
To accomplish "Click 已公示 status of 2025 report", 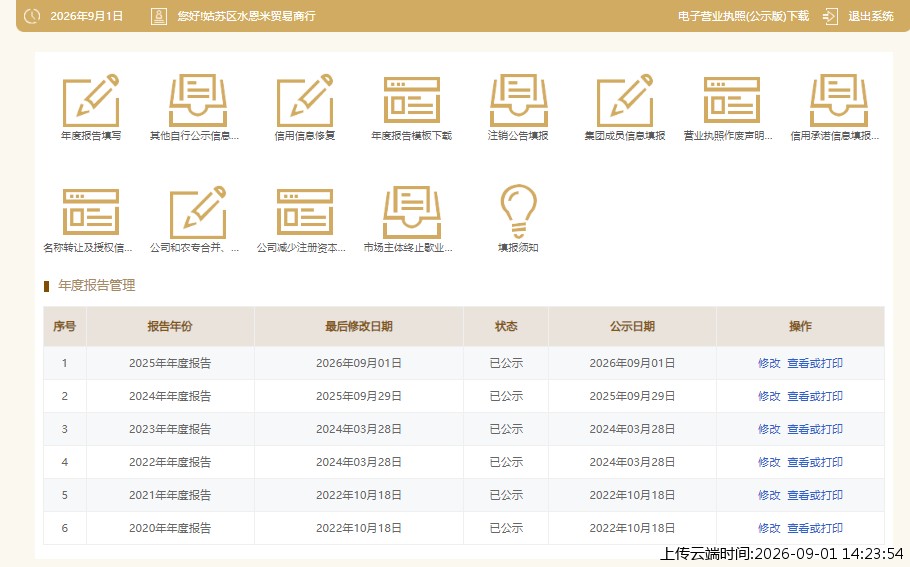I will [x=506, y=363].
